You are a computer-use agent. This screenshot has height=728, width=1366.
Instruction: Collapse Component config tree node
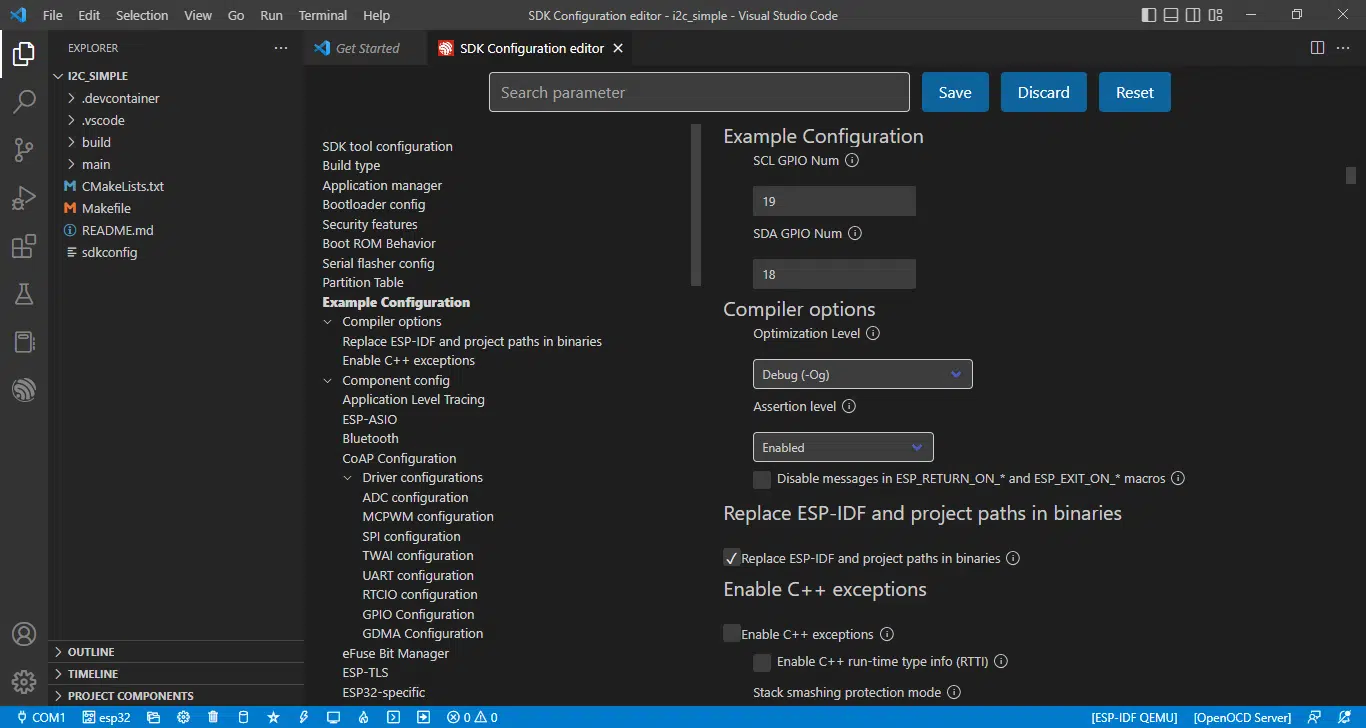coord(328,381)
